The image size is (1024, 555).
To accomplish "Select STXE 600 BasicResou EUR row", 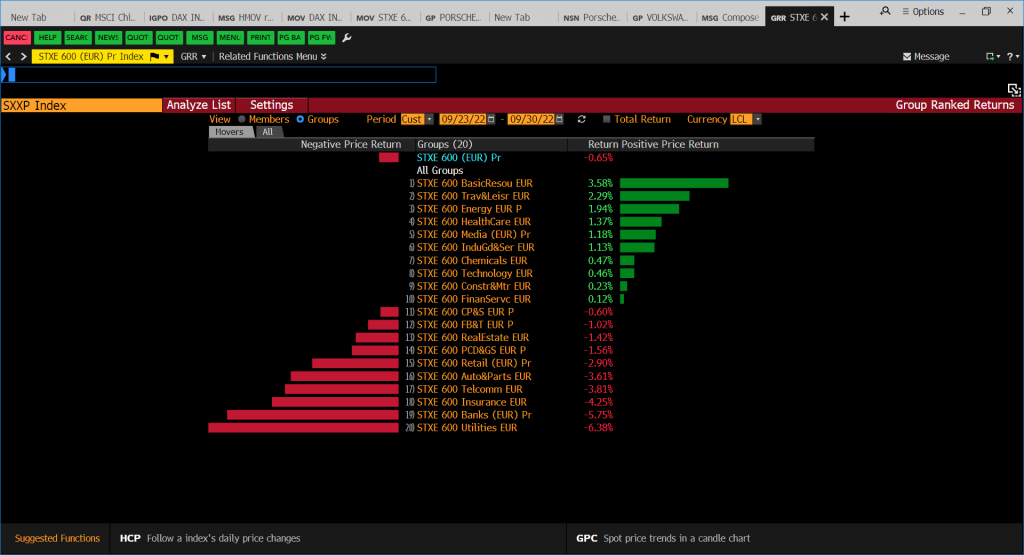I will [475, 183].
